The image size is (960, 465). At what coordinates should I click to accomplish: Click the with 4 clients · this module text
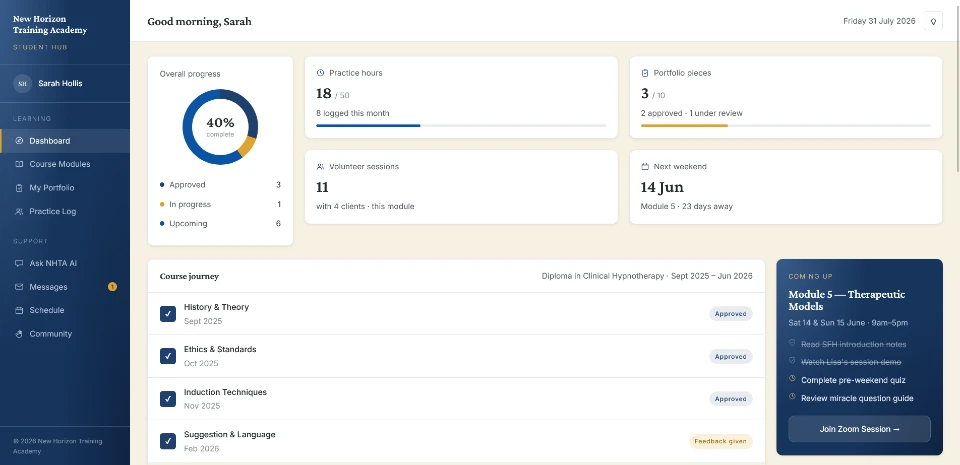pyautogui.click(x=365, y=206)
